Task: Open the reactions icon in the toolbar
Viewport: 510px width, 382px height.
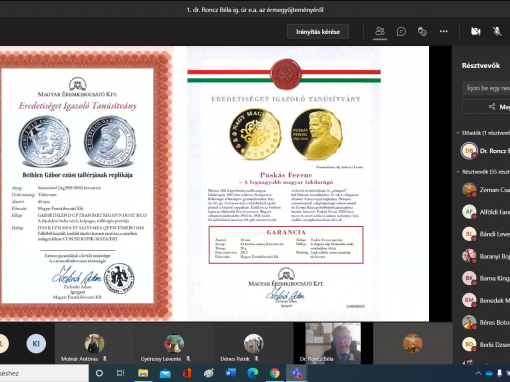Action: (x=422, y=31)
